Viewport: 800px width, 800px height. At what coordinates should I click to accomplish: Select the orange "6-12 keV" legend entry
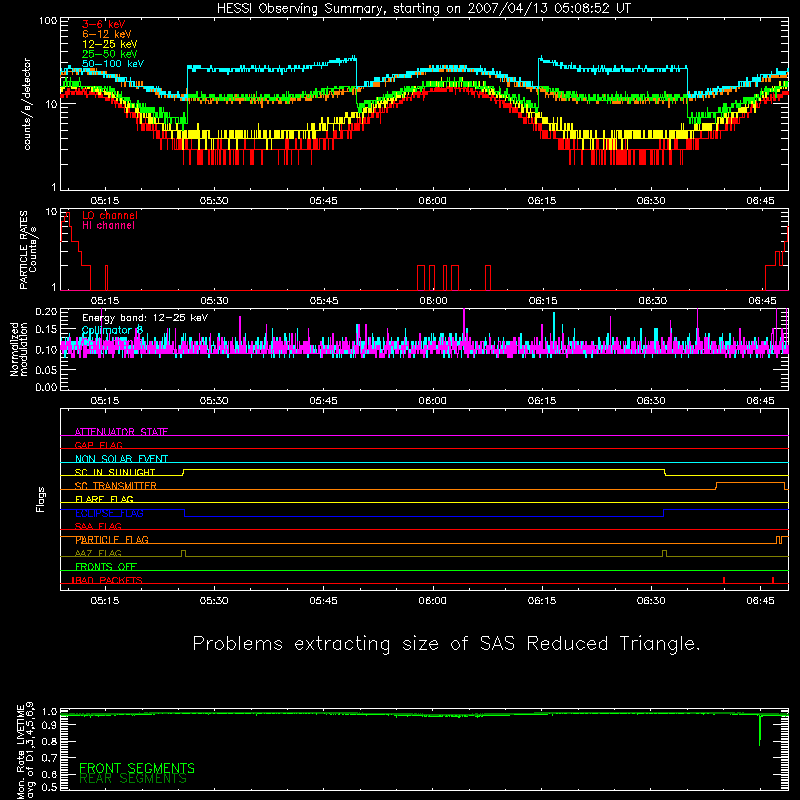click(x=107, y=34)
